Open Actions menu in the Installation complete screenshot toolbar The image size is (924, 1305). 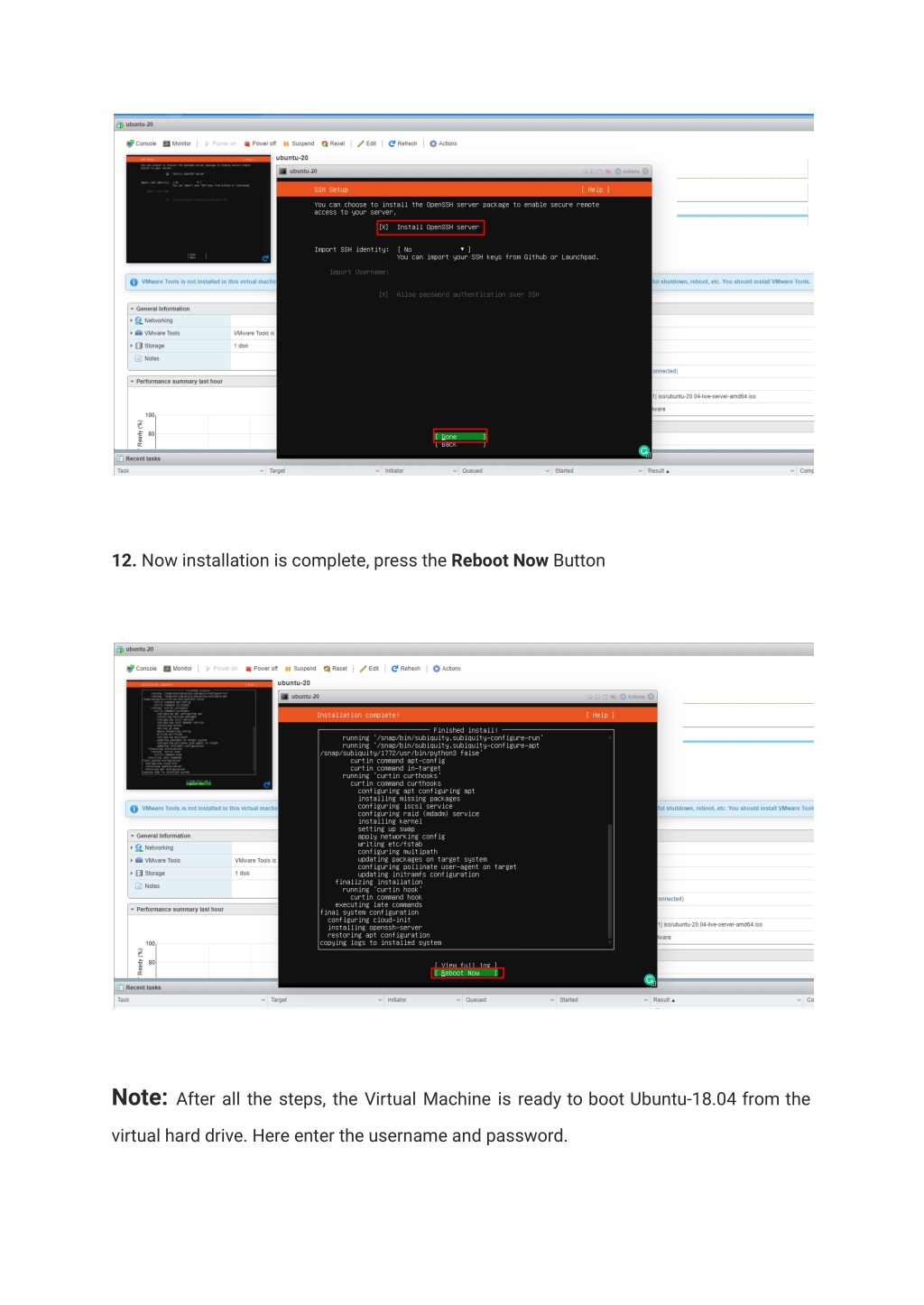[x=447, y=669]
